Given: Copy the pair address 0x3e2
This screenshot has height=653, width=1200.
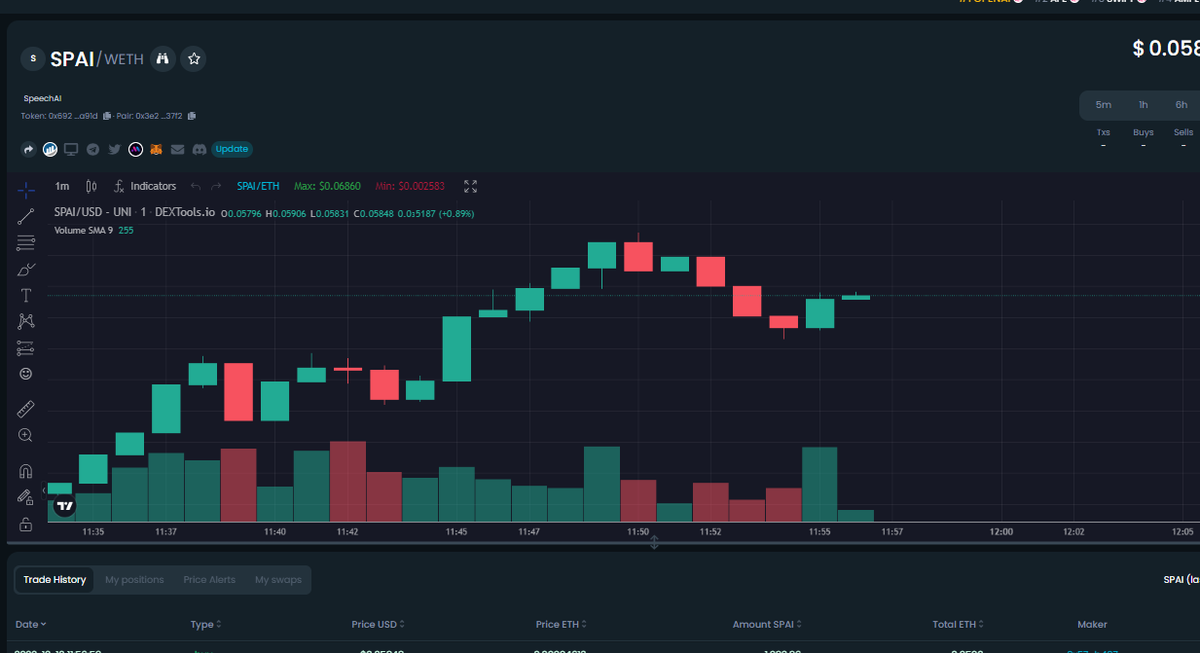Looking at the screenshot, I should coord(192,116).
